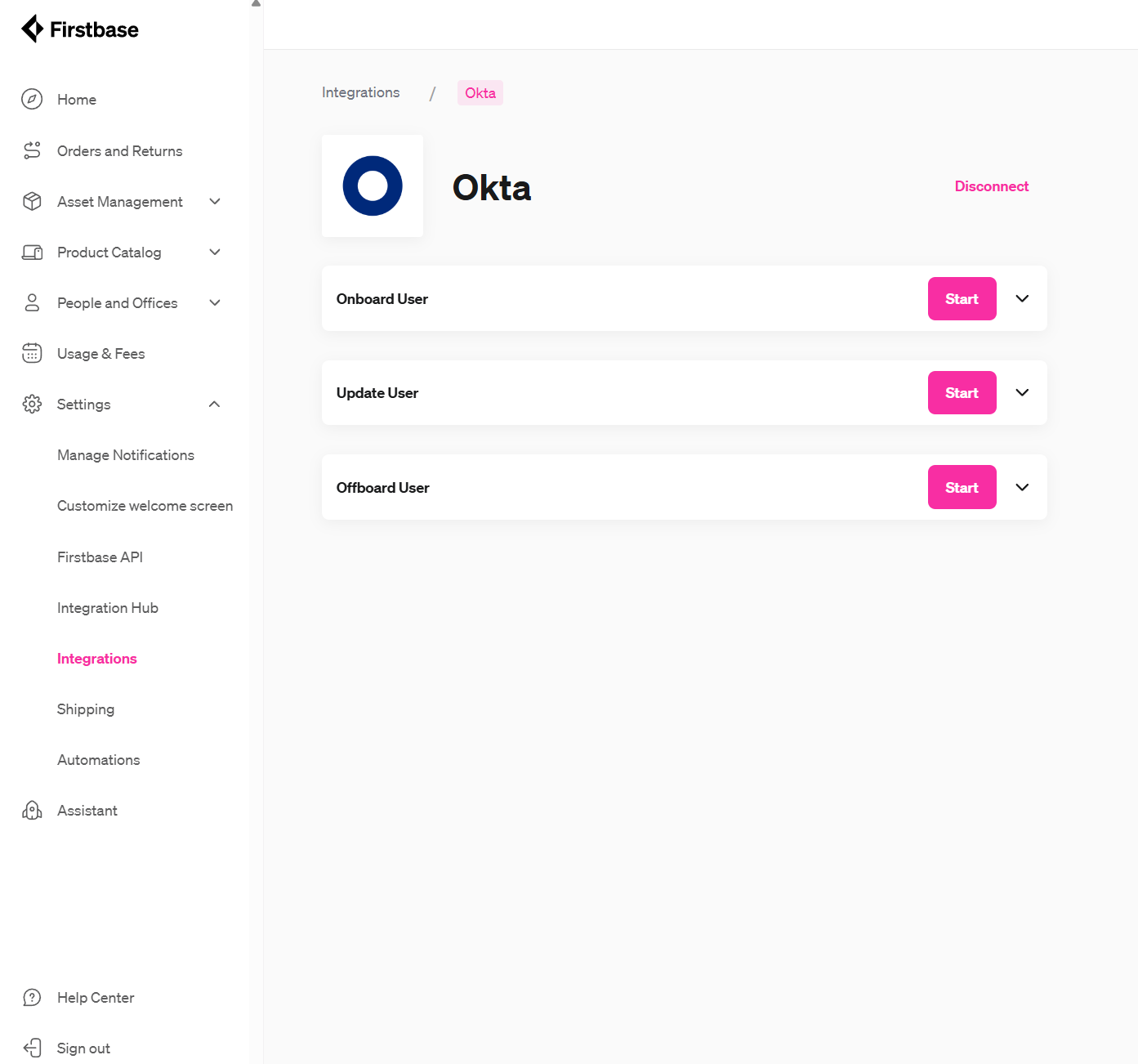Open Firstbase API settings
1138x1064 pixels.
(100, 557)
